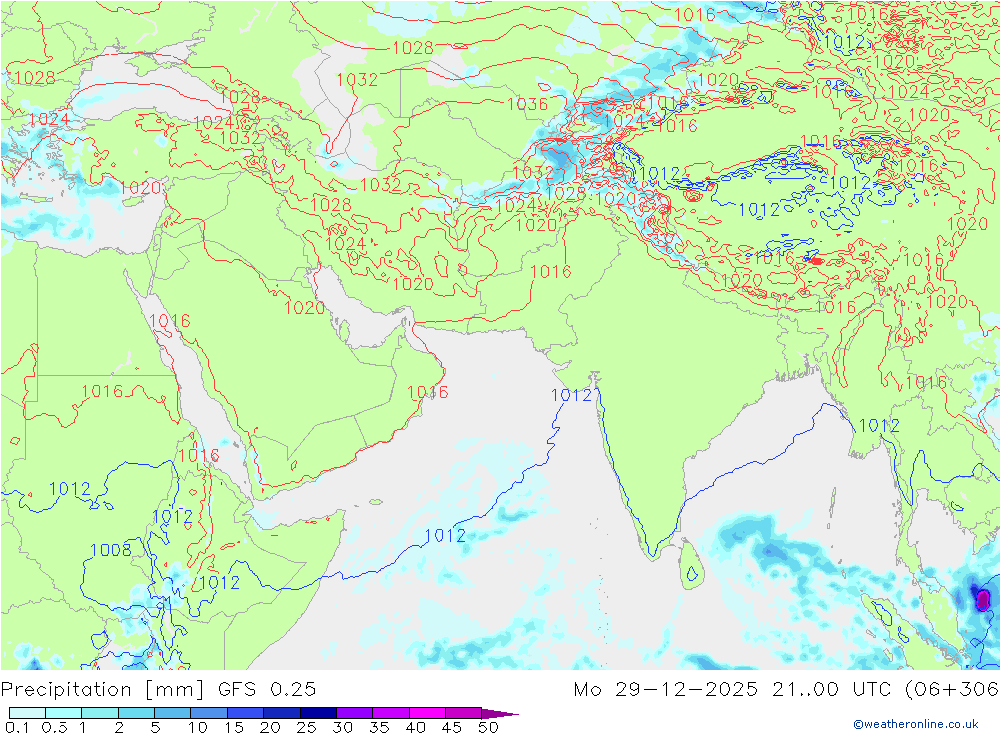Click the legend value label '25'

tap(307, 727)
